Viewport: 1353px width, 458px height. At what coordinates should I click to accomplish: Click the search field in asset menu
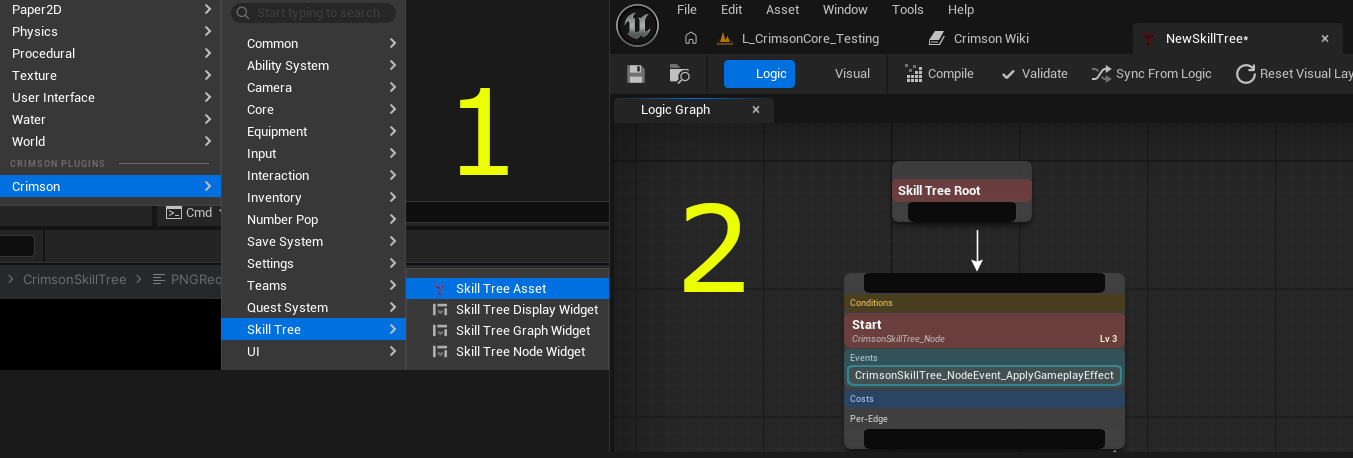[313, 13]
